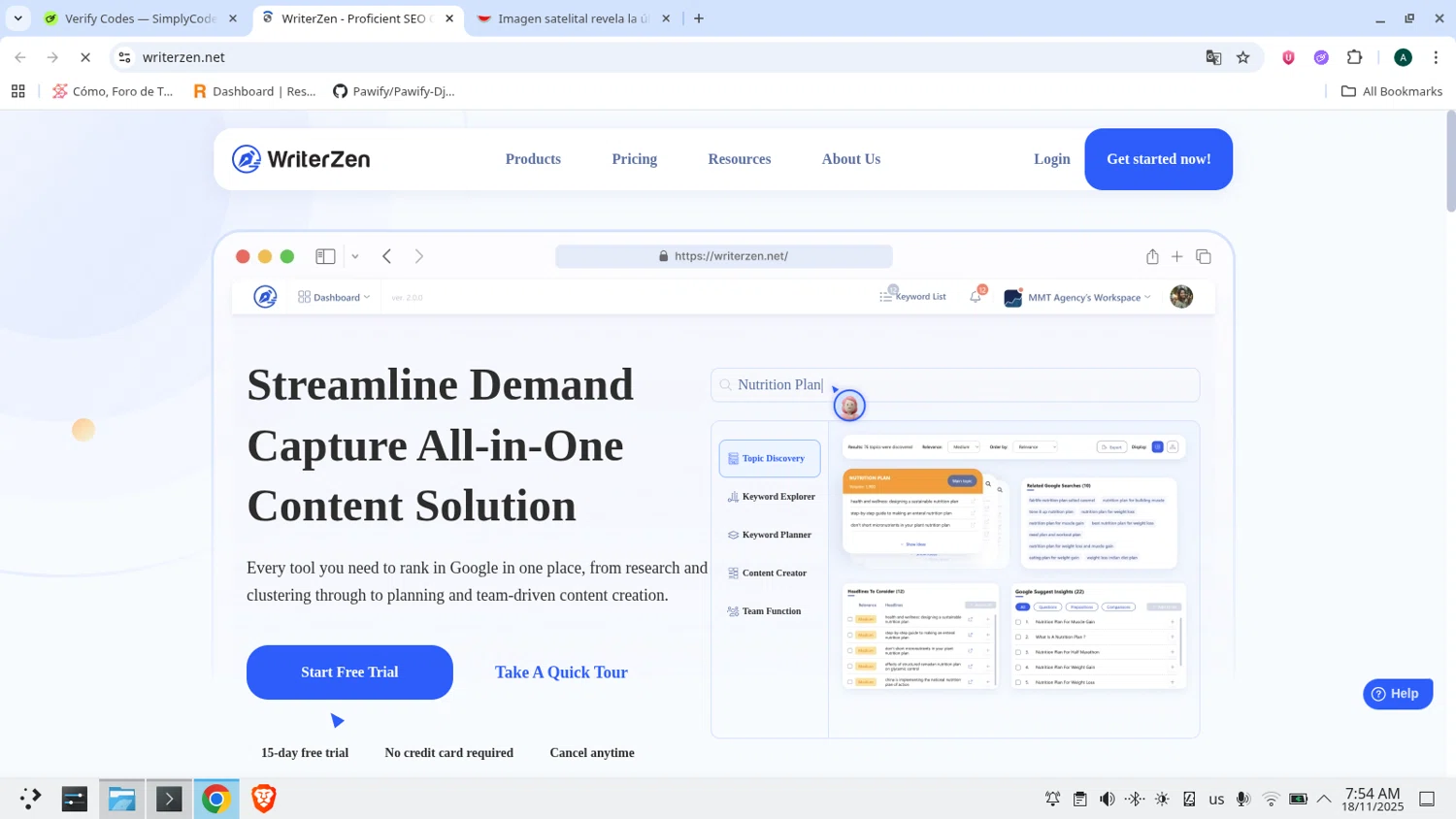Image resolution: width=1456 pixels, height=819 pixels.
Task: Go back to the previous page
Action: click(20, 57)
